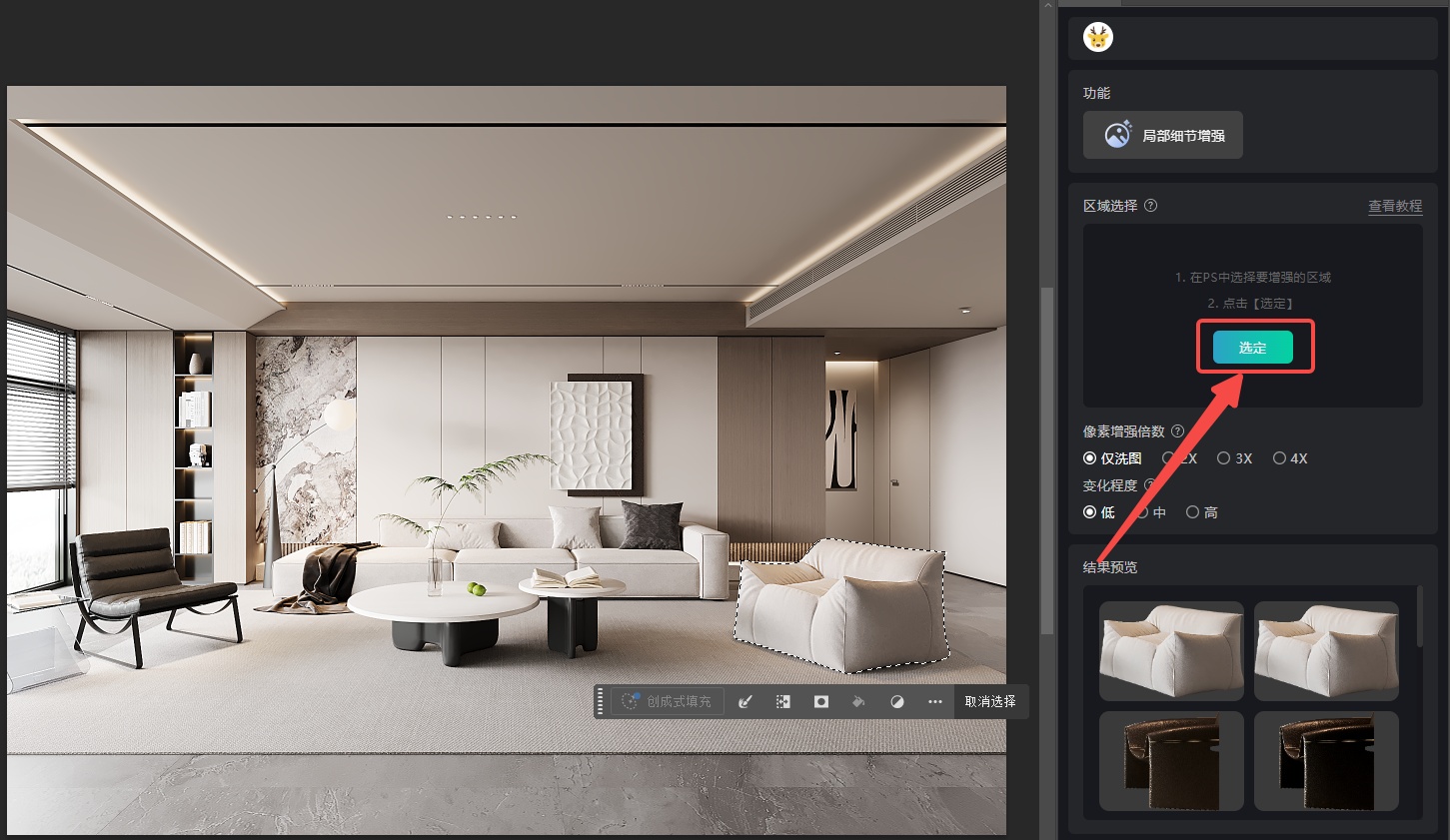Click the contextual taskbar drag handle
Viewport: 1450px width, 840px height.
tap(601, 701)
